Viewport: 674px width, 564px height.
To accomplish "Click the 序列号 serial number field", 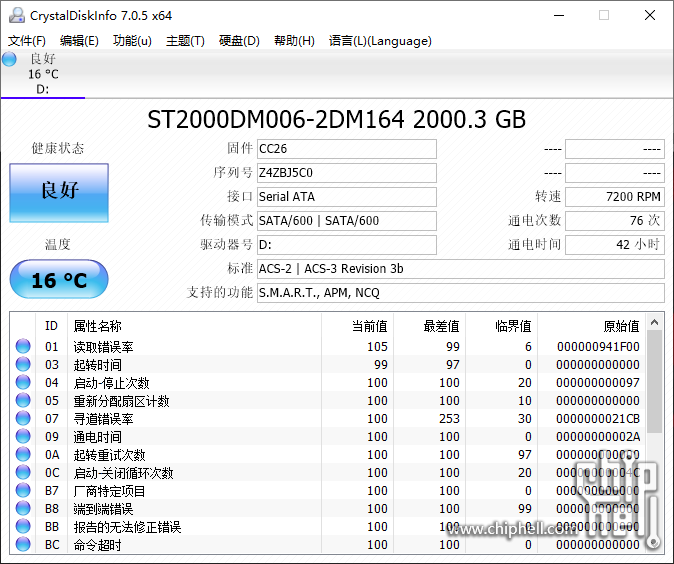I will [346, 173].
